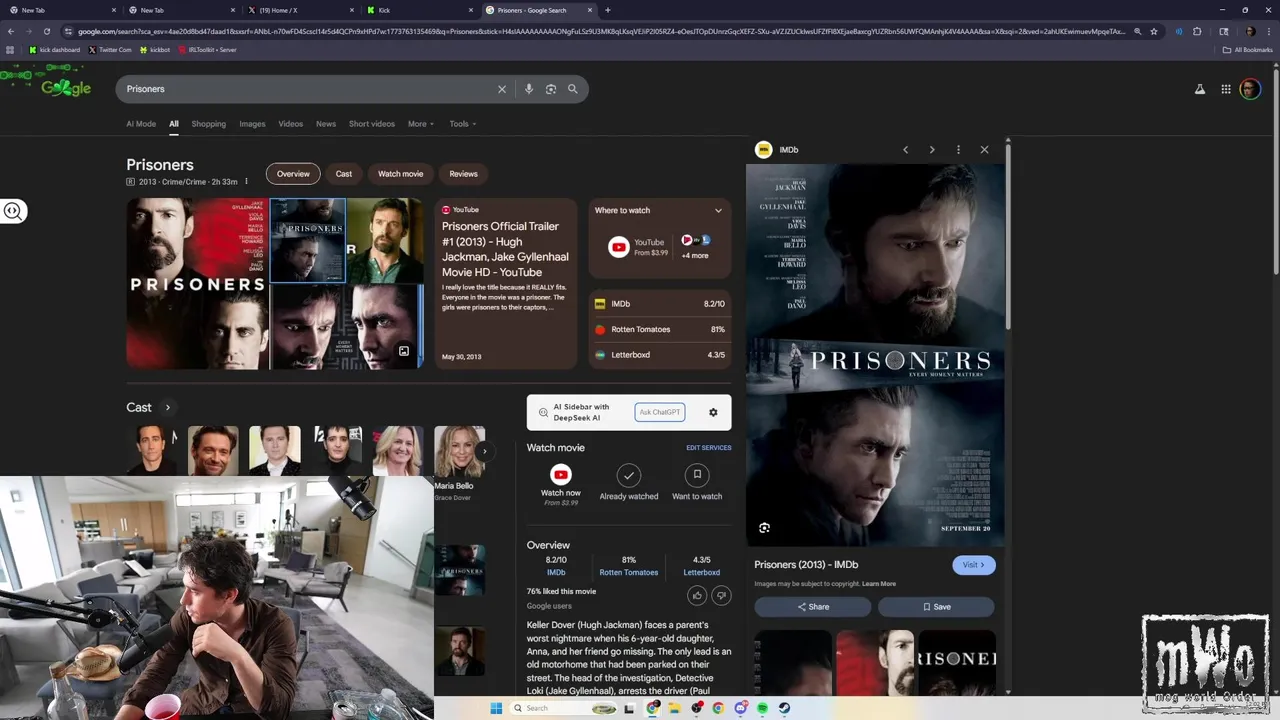Open the Tools dropdown
The height and width of the screenshot is (720, 1280).
(x=463, y=124)
